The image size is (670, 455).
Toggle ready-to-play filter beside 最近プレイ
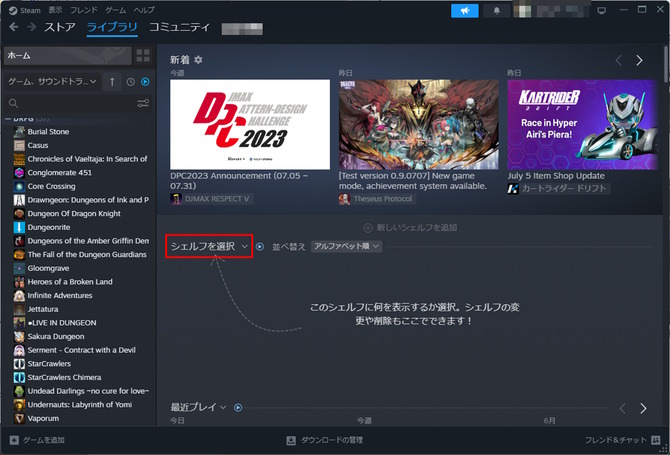pos(238,407)
